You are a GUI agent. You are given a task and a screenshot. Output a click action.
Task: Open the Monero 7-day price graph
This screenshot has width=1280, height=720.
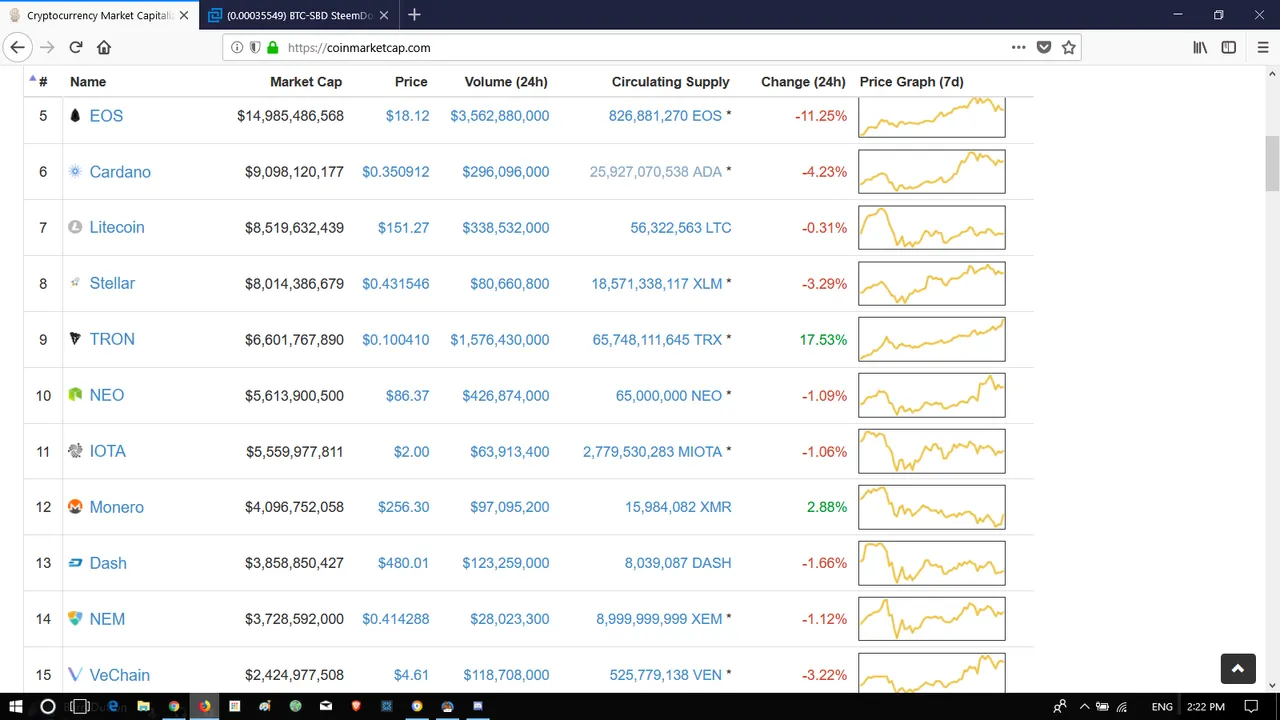pyautogui.click(x=932, y=507)
